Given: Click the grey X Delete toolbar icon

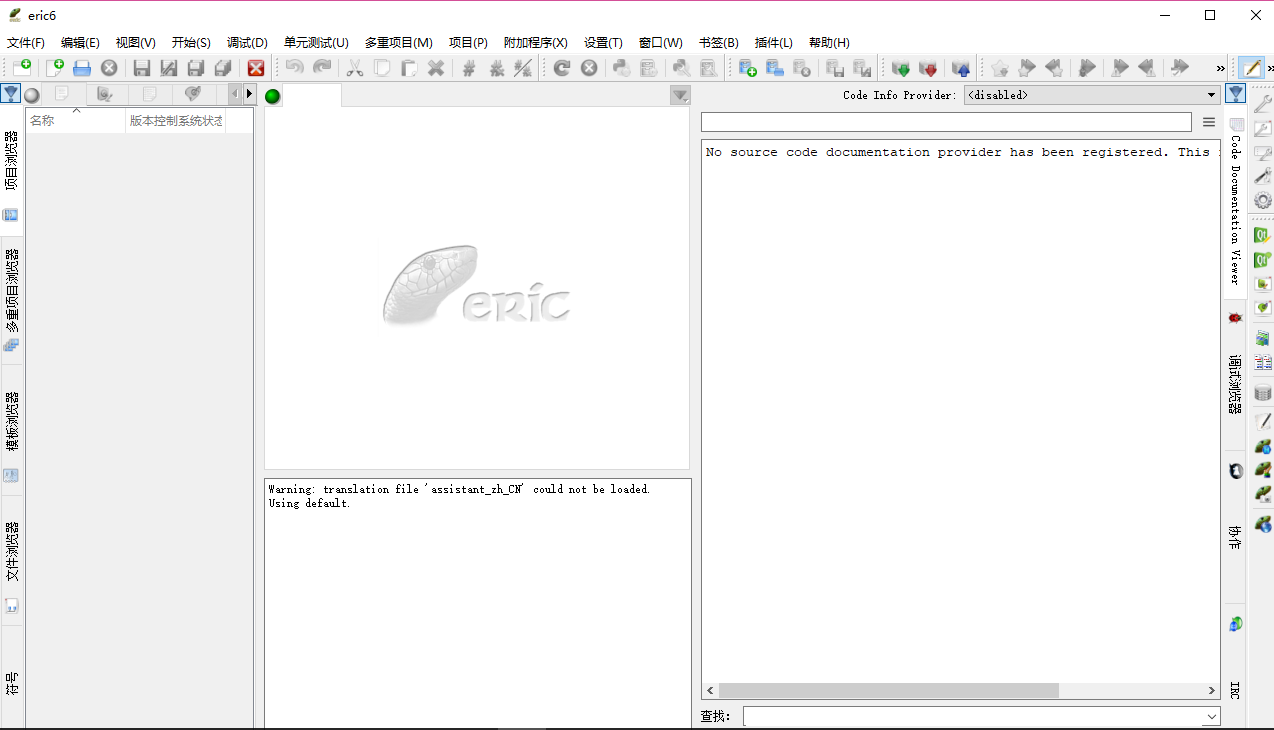Looking at the screenshot, I should click(436, 68).
